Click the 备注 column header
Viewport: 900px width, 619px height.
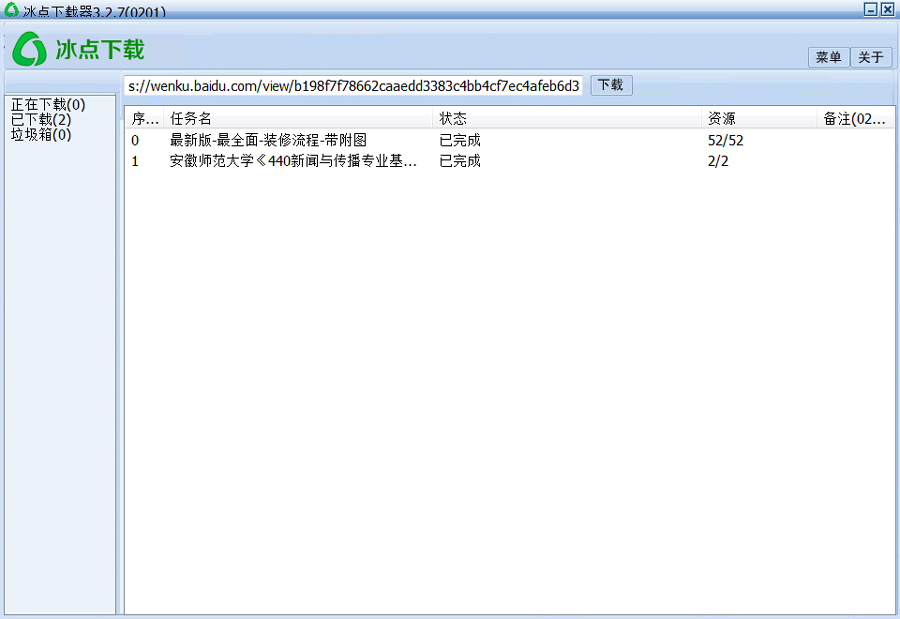tap(854, 119)
